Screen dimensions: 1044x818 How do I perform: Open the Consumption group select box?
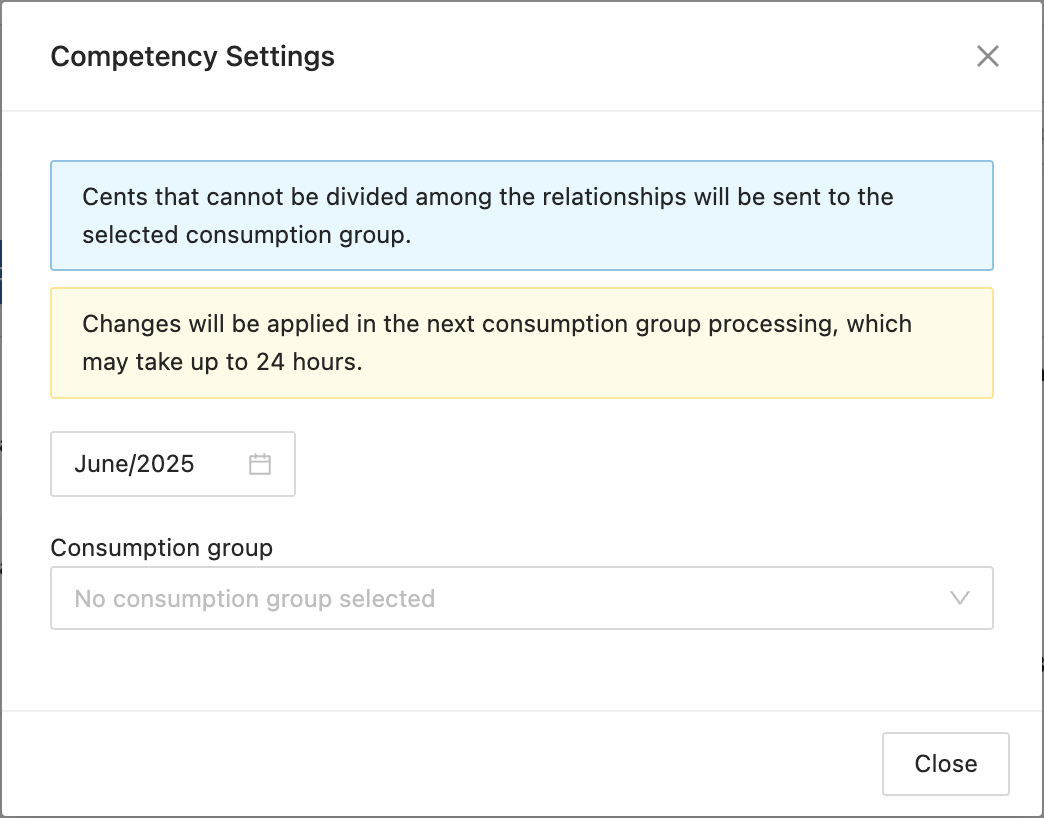coord(520,598)
